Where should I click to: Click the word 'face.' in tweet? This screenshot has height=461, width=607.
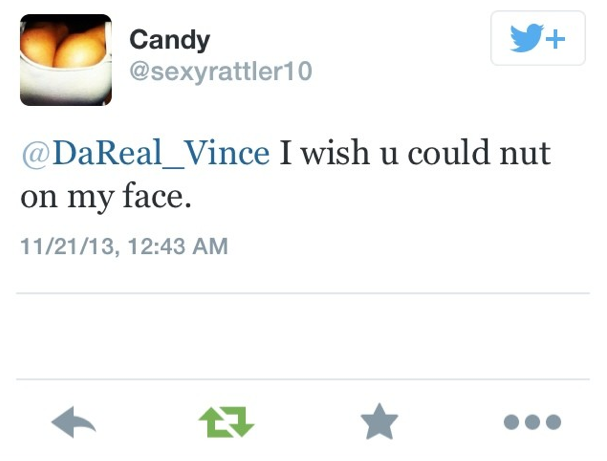tap(157, 196)
